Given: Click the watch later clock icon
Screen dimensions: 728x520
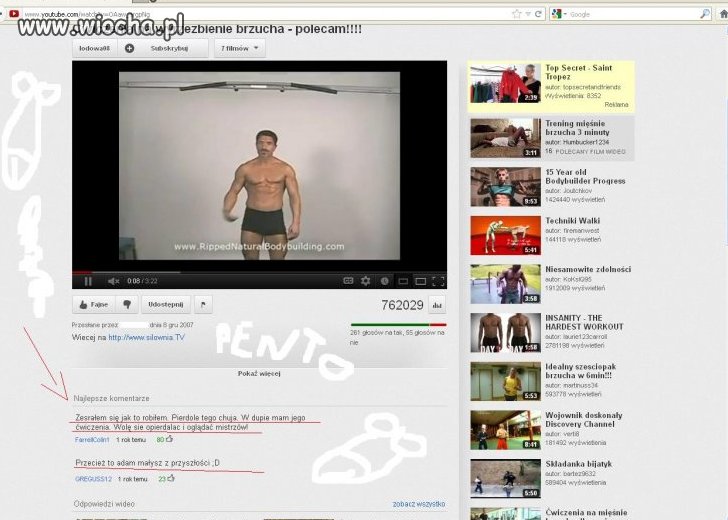Looking at the screenshot, I should (x=384, y=281).
